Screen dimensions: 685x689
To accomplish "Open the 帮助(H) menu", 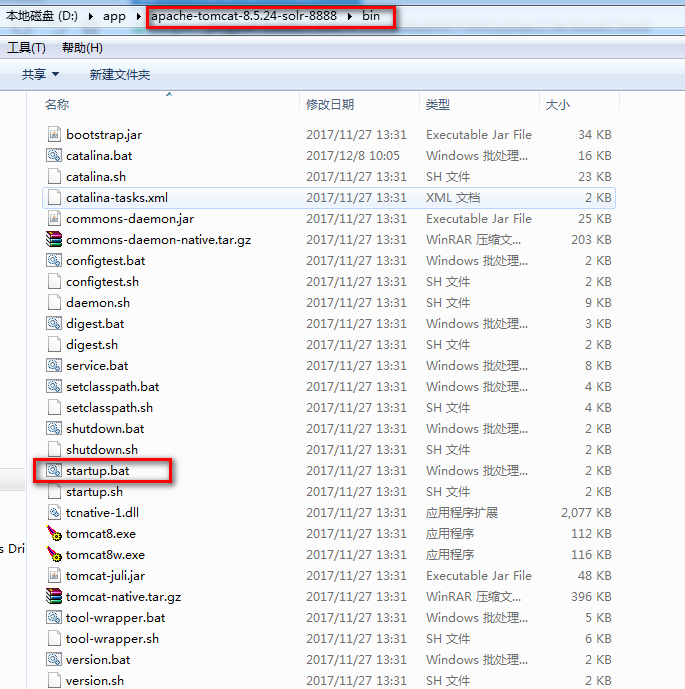I will coord(82,47).
